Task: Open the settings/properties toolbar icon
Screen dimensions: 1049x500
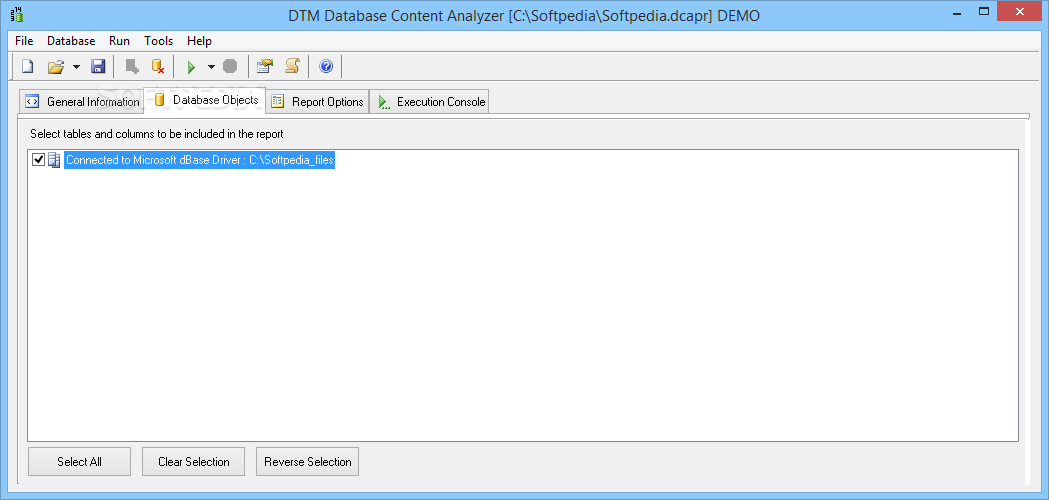Action: [265, 66]
